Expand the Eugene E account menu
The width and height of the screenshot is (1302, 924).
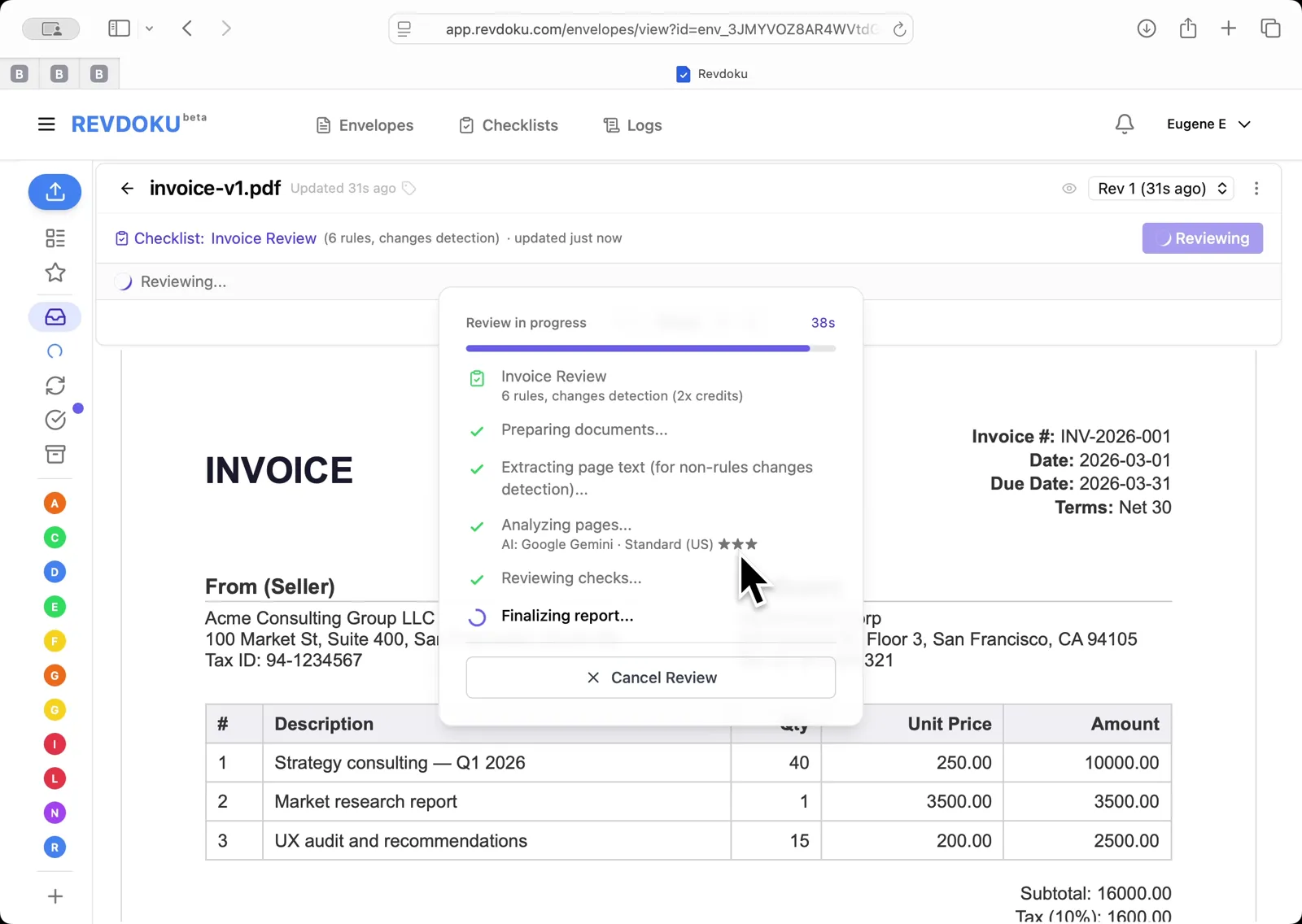1208,124
